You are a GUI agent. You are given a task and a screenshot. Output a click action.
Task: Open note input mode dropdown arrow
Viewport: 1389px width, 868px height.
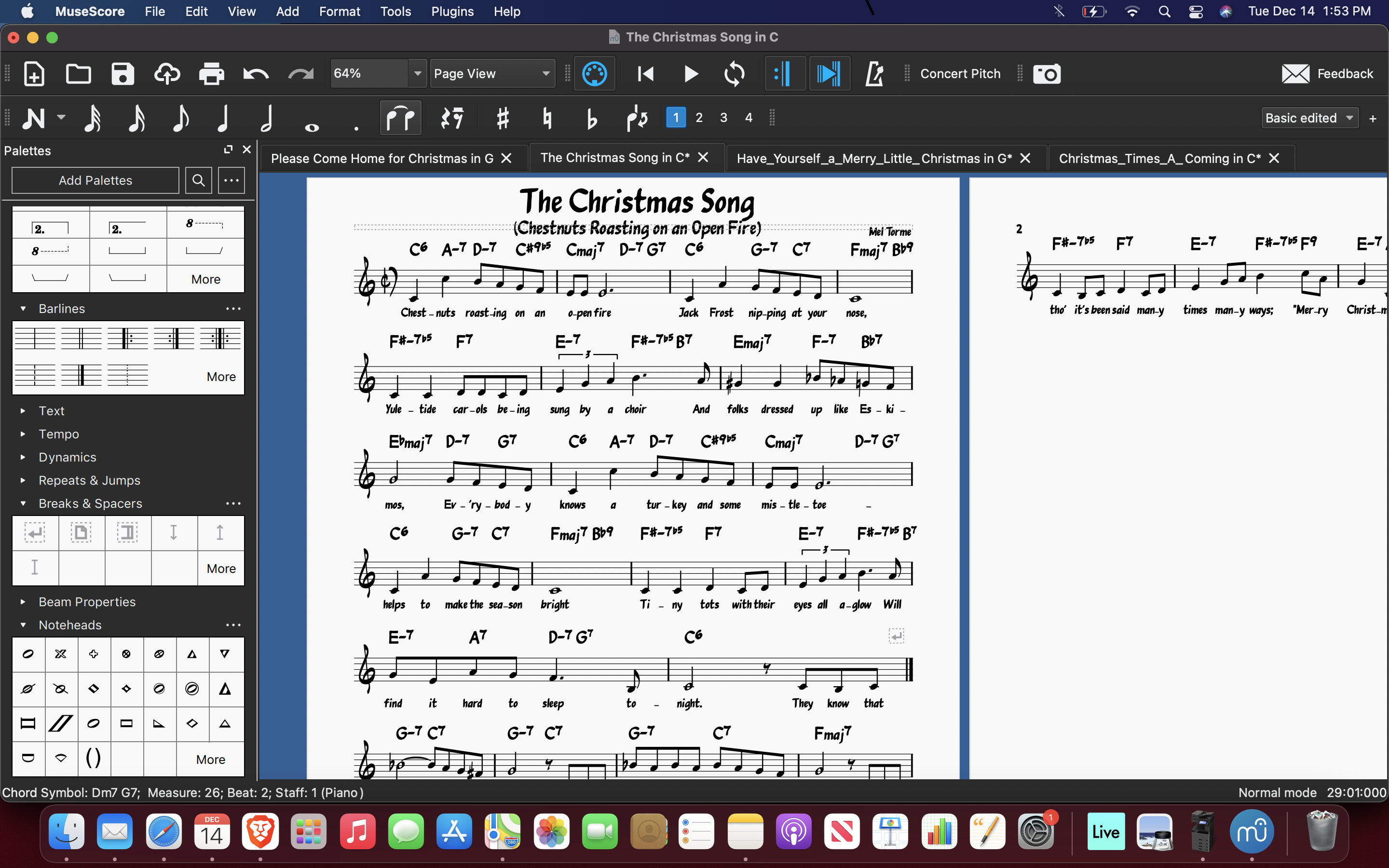click(61, 118)
